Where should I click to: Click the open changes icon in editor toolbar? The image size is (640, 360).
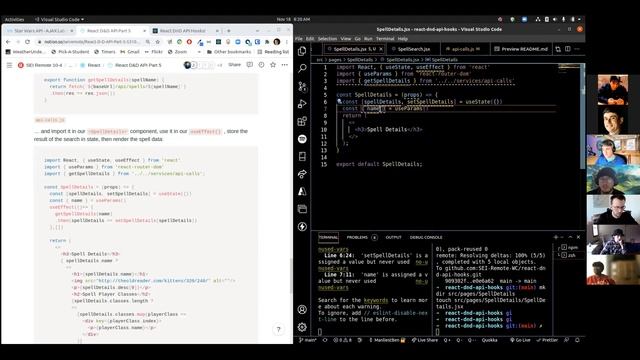(x=558, y=49)
